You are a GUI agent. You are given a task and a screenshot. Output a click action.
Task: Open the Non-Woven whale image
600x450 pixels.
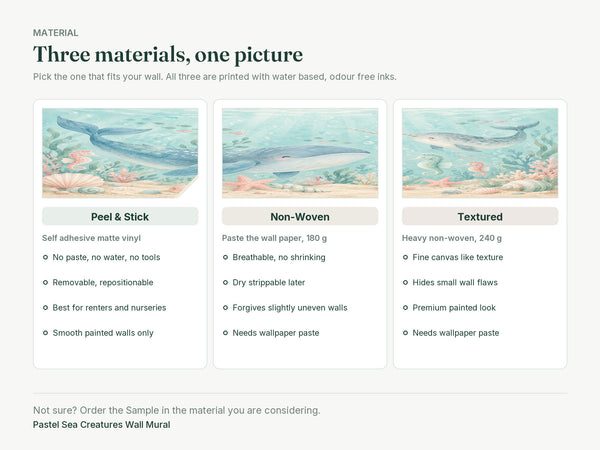click(x=300, y=153)
